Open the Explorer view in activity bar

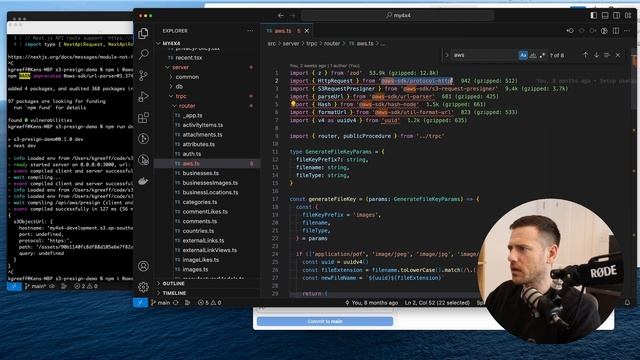click(143, 33)
